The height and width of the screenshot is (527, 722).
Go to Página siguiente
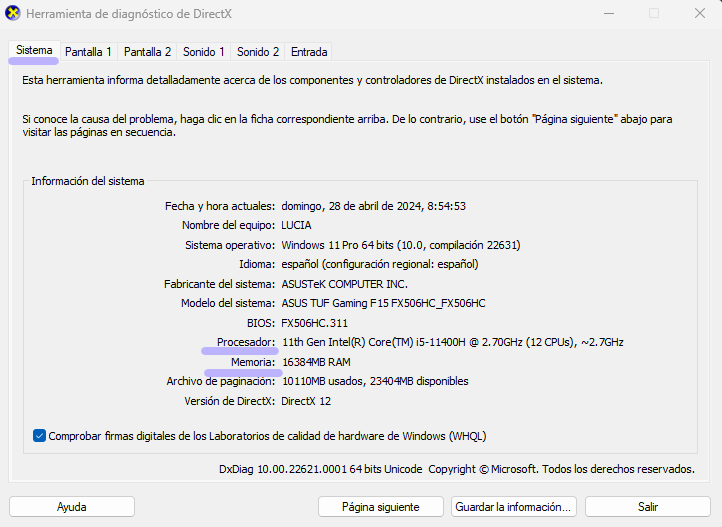pyautogui.click(x=381, y=507)
